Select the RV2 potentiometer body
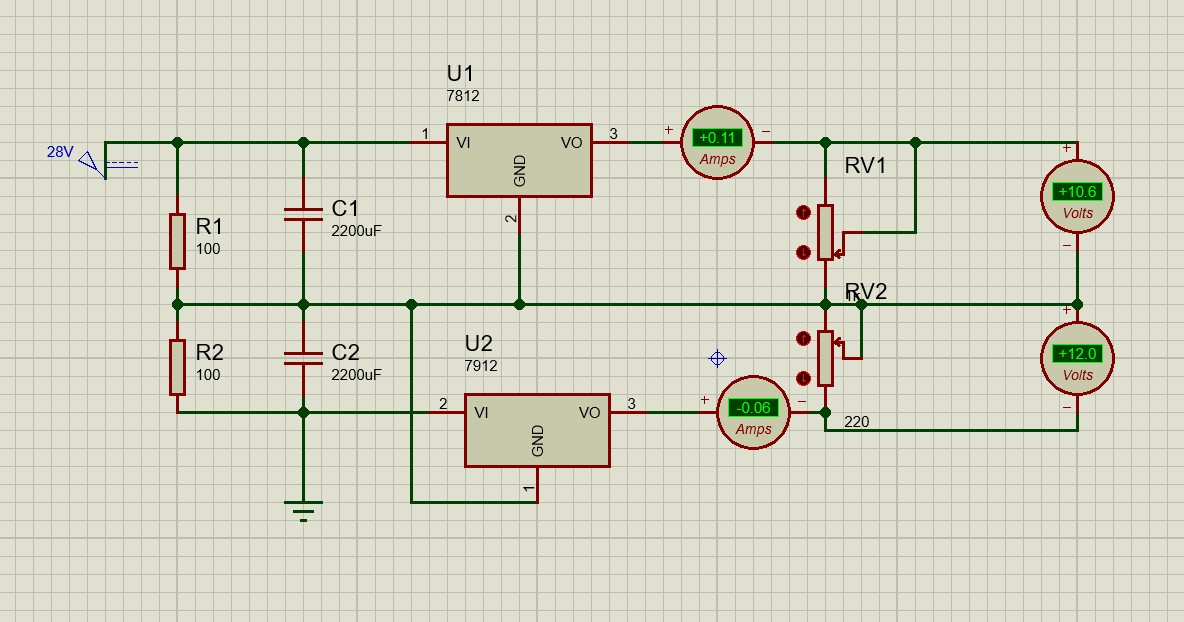Screen dimensions: 1184x622 [825, 358]
